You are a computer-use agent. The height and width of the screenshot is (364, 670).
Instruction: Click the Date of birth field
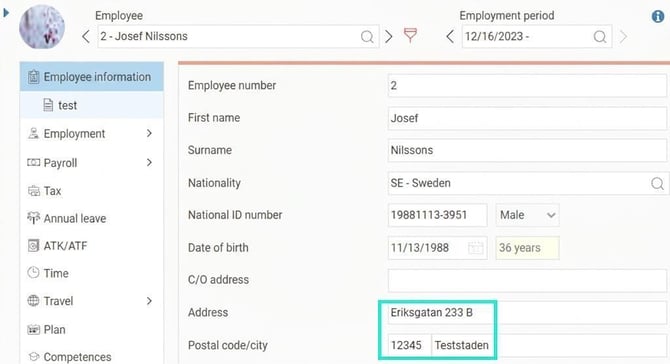coord(438,248)
